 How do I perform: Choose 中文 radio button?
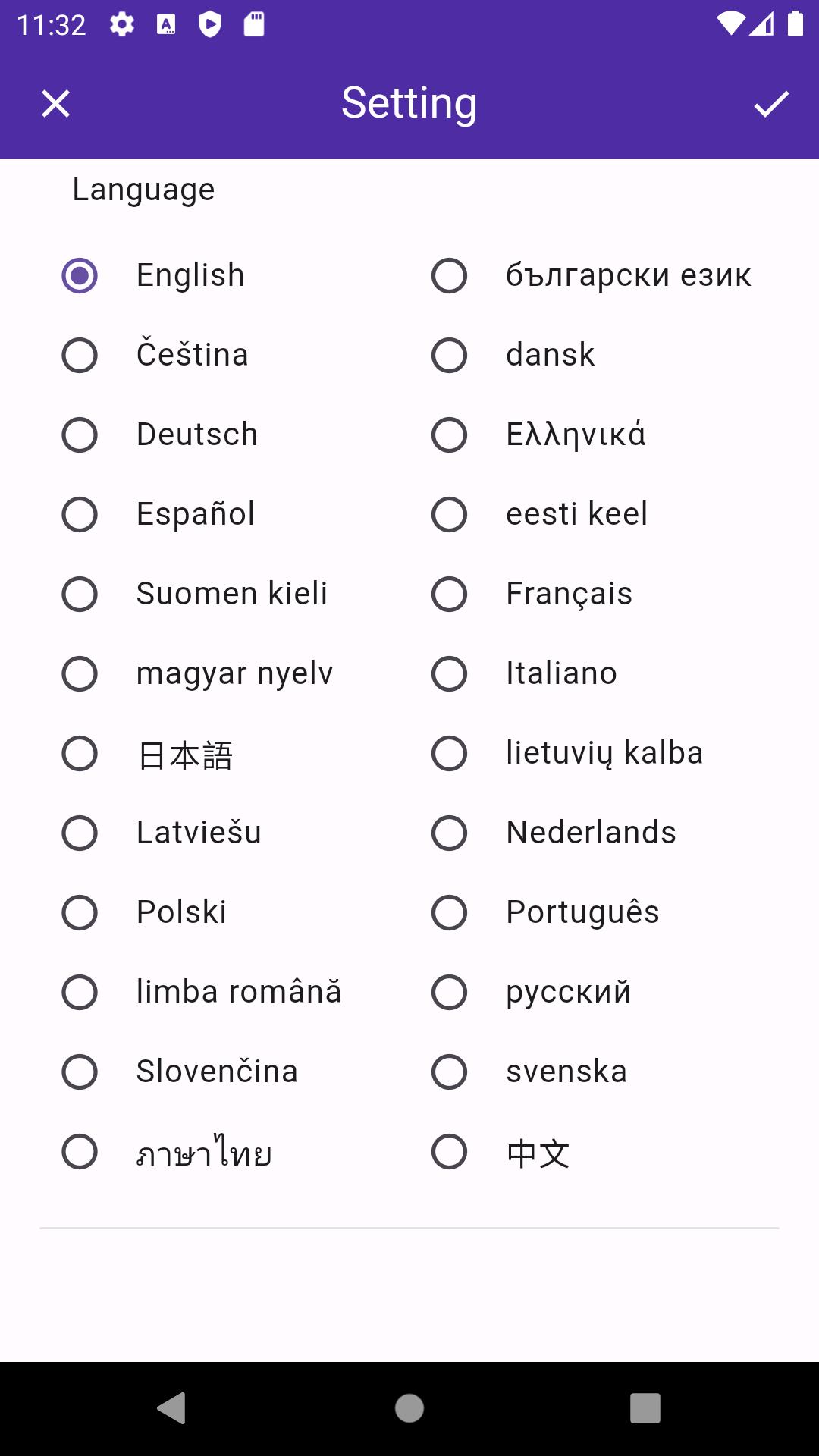click(x=449, y=1151)
